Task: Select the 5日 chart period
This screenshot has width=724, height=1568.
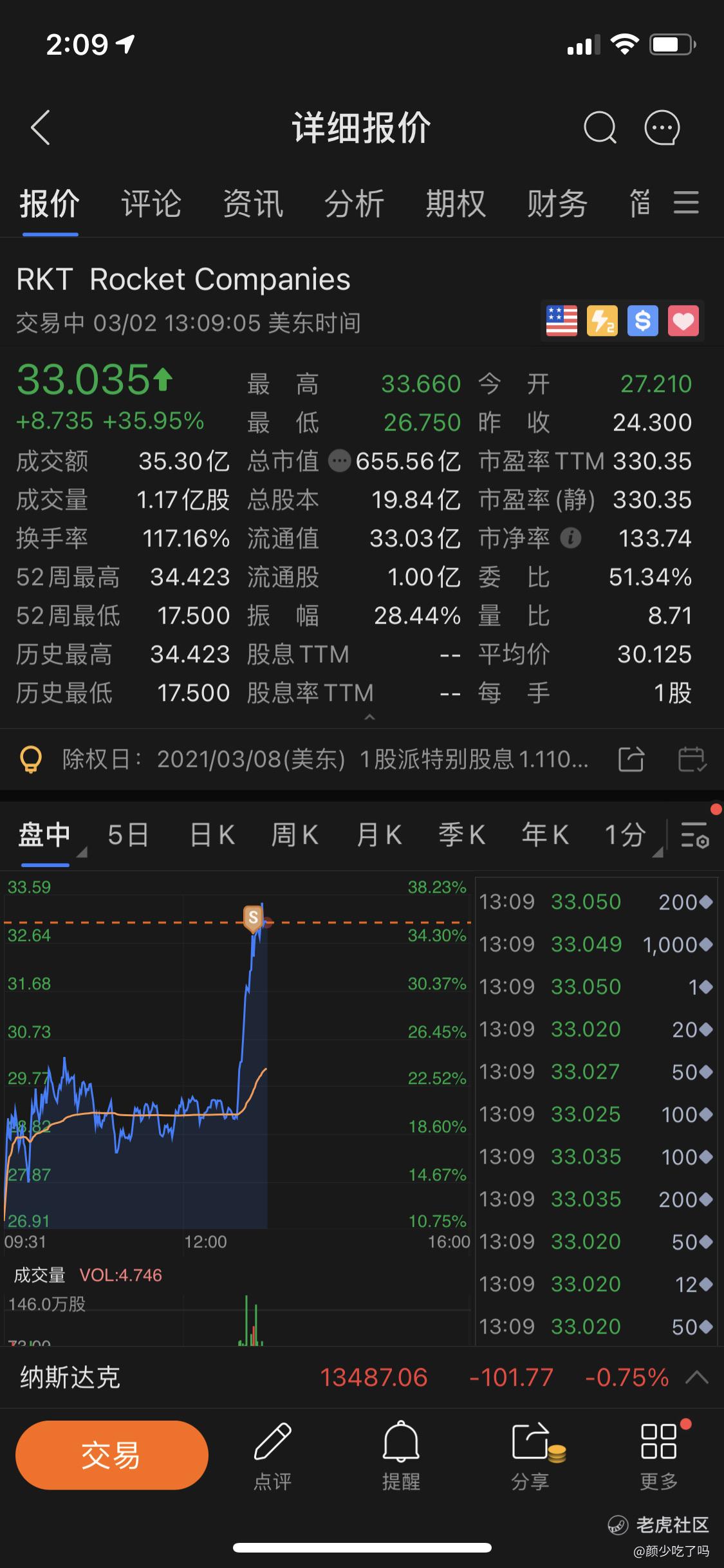Action: click(128, 835)
